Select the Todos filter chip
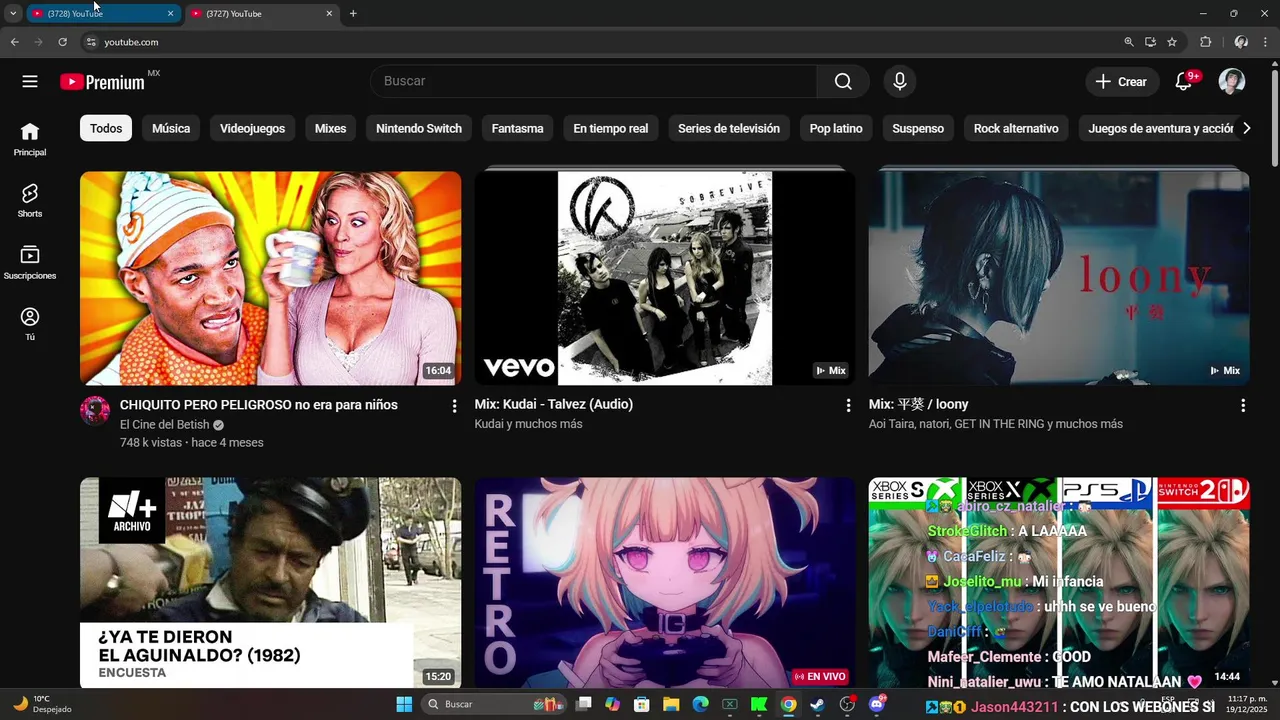The image size is (1280, 720). click(x=106, y=128)
